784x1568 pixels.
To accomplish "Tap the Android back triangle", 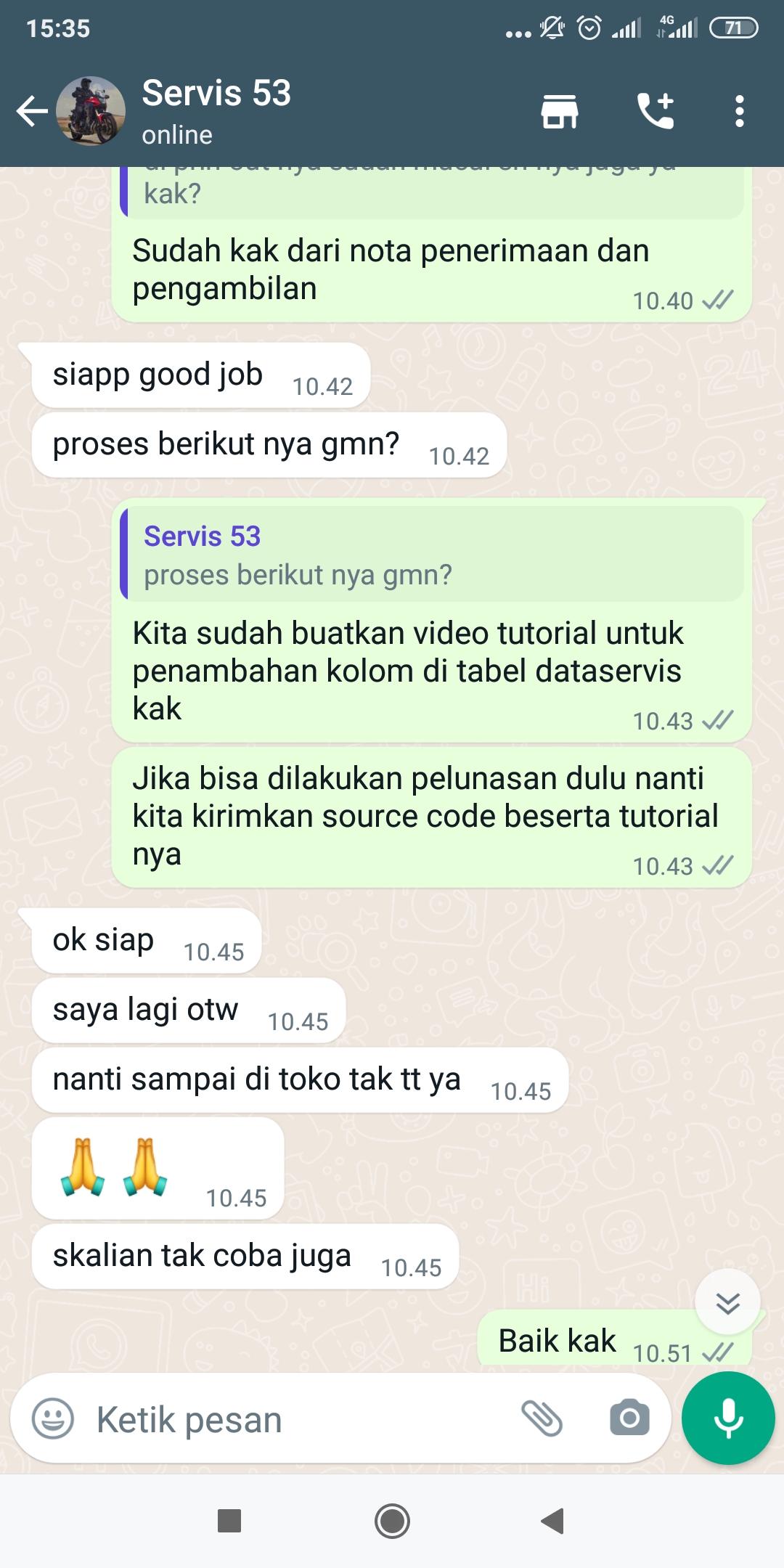I will pos(553,1521).
